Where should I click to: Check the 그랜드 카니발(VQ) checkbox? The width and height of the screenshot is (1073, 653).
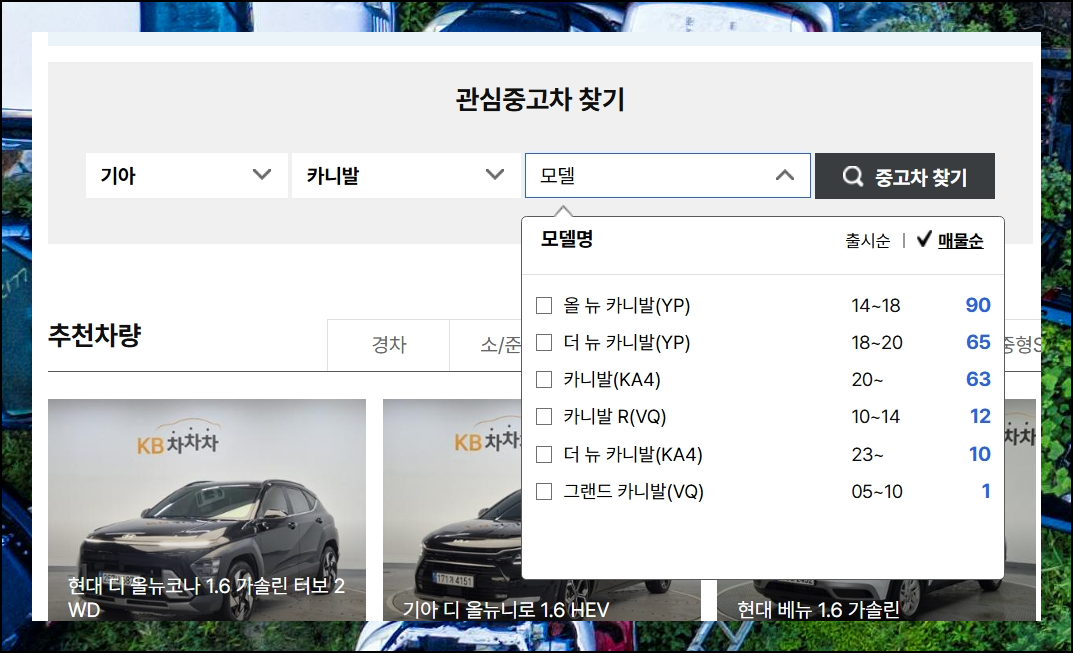pos(544,491)
